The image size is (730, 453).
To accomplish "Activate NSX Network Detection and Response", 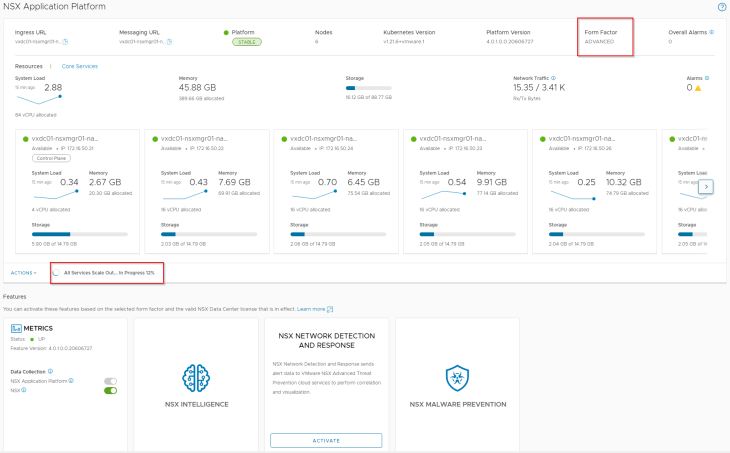I will coord(326,440).
